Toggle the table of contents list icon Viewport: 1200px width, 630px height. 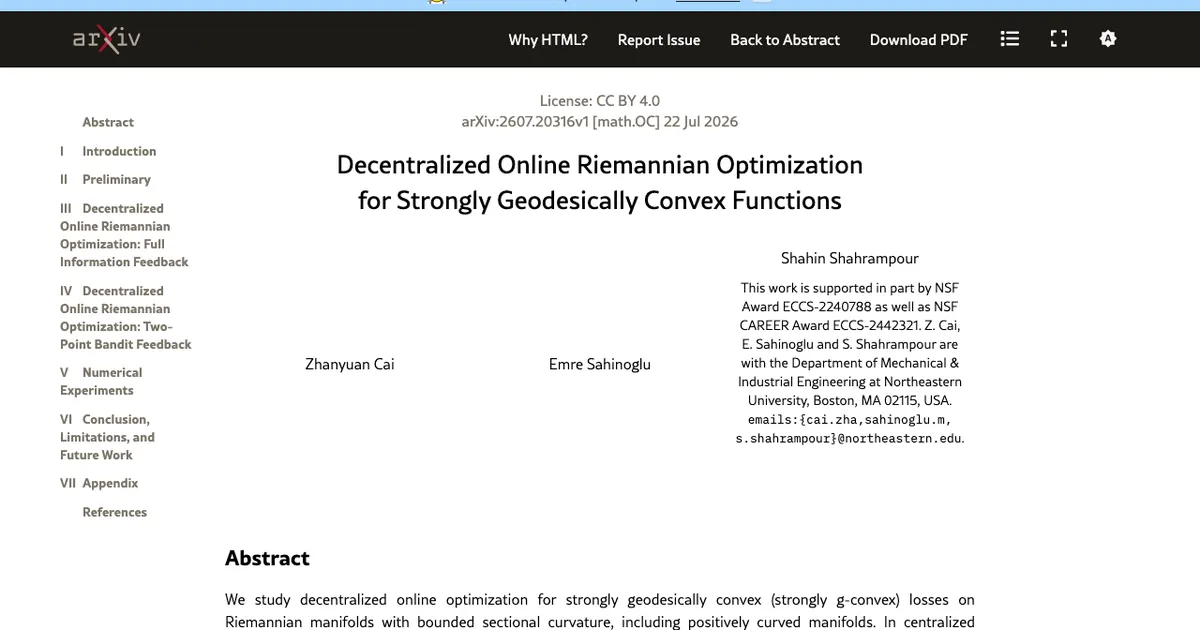1010,39
